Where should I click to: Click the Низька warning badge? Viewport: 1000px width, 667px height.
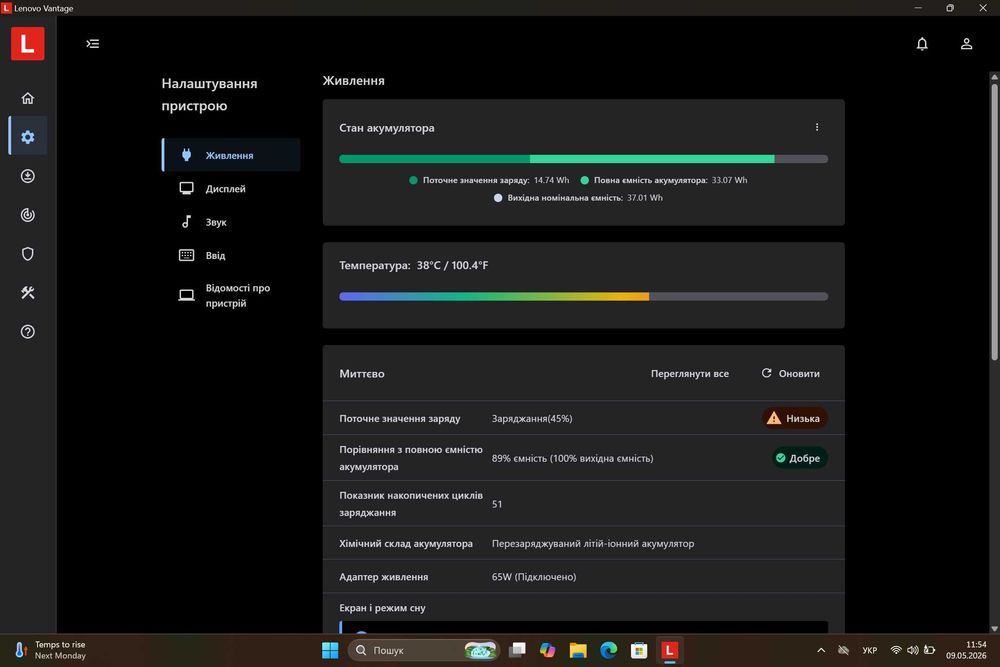coord(795,418)
